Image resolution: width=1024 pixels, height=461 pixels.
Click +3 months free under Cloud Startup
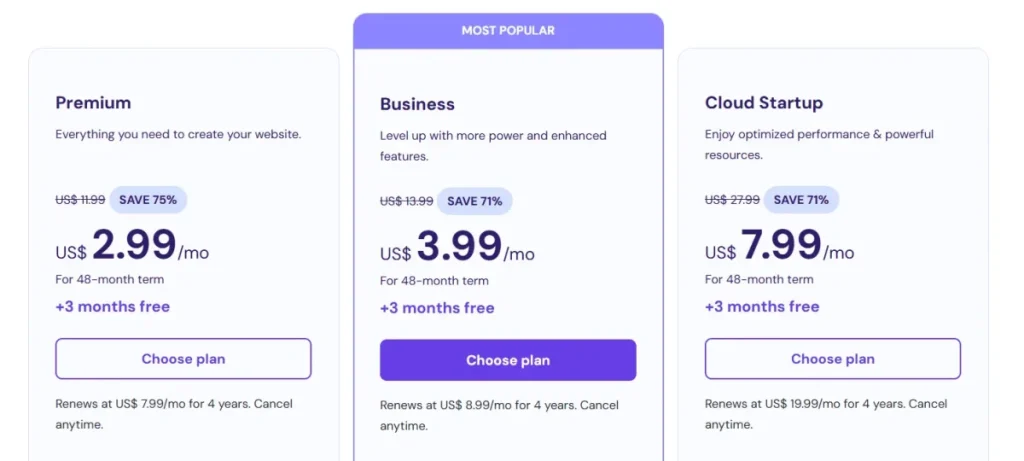pyautogui.click(x=762, y=307)
